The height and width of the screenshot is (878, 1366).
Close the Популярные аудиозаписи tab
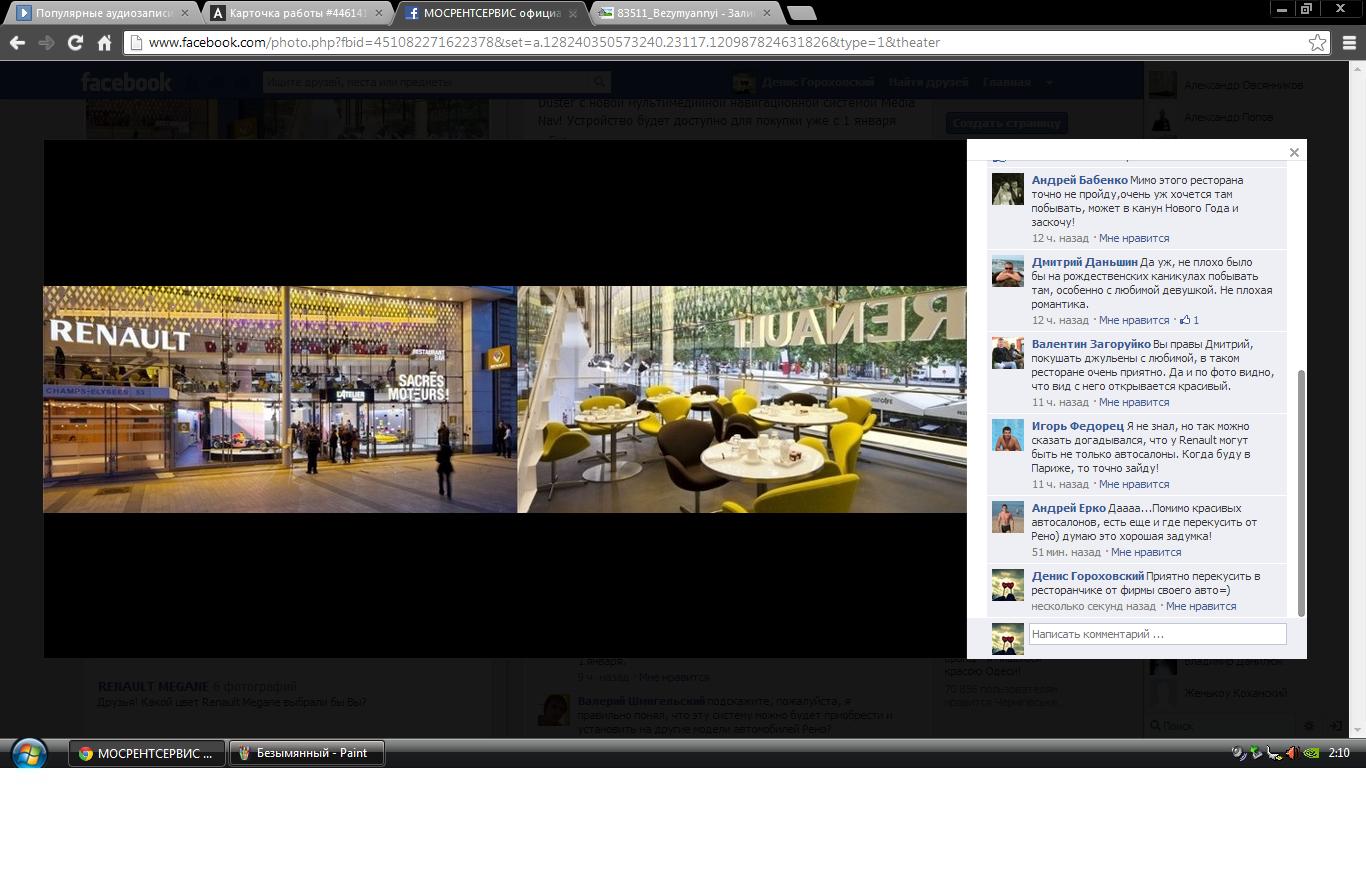pos(184,13)
